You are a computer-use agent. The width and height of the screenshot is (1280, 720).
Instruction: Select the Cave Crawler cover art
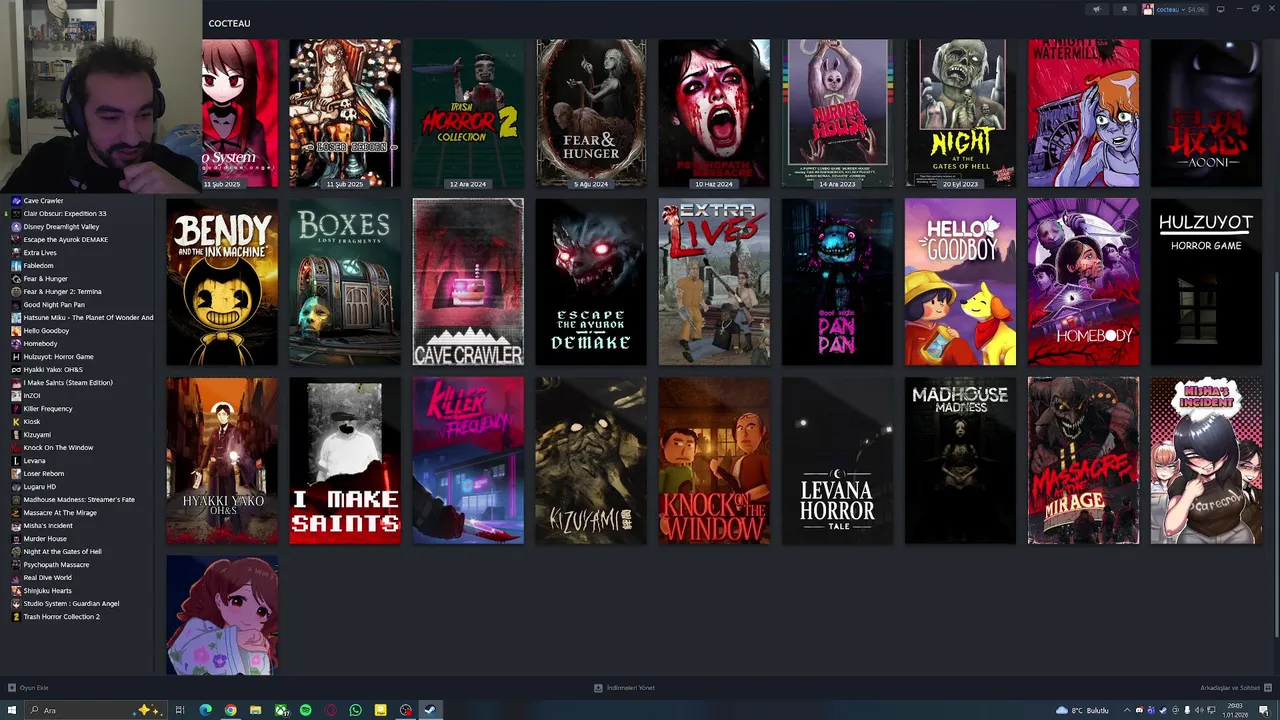pos(468,282)
